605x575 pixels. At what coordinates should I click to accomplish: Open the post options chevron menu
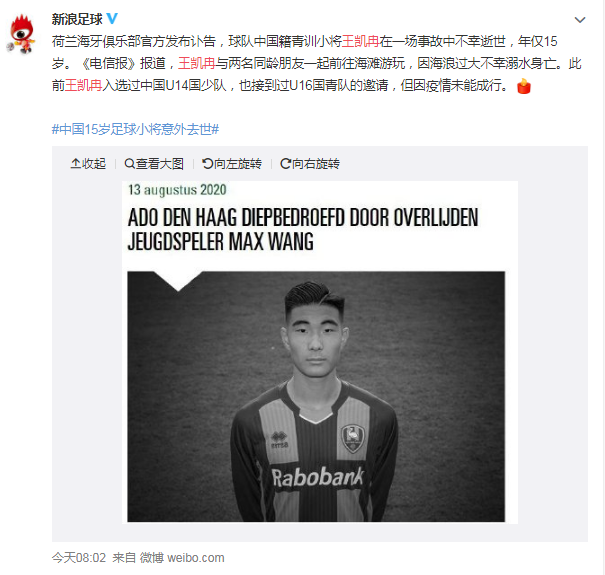click(580, 20)
